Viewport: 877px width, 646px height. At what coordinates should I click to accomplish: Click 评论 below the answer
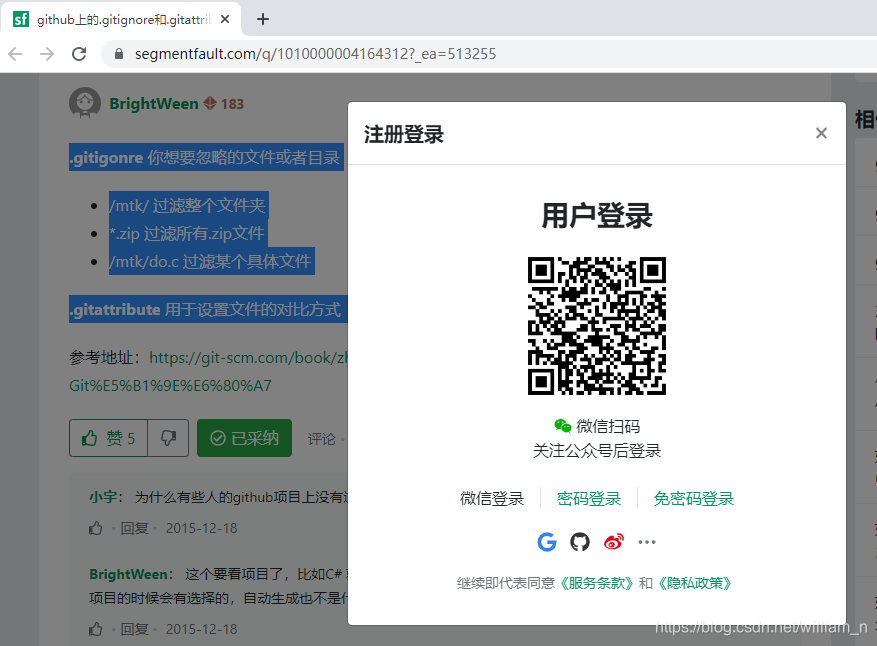click(x=322, y=439)
